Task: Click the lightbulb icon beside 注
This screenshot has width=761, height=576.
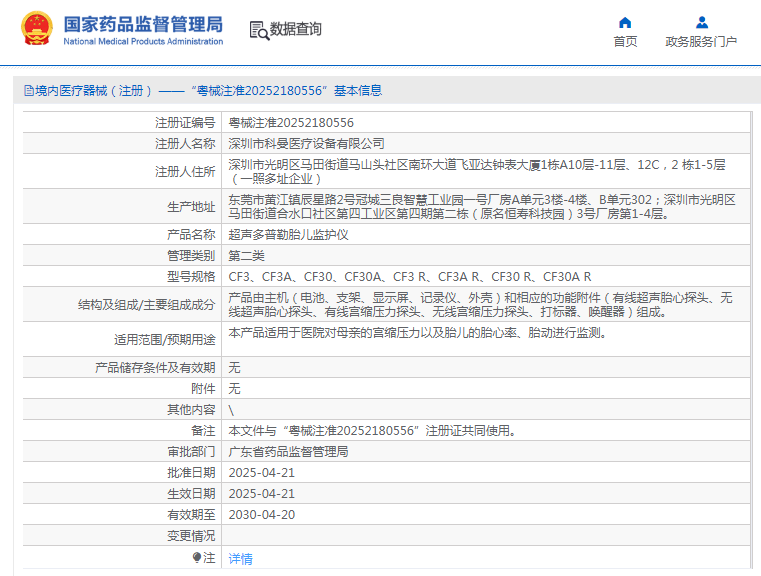Action: 197,558
